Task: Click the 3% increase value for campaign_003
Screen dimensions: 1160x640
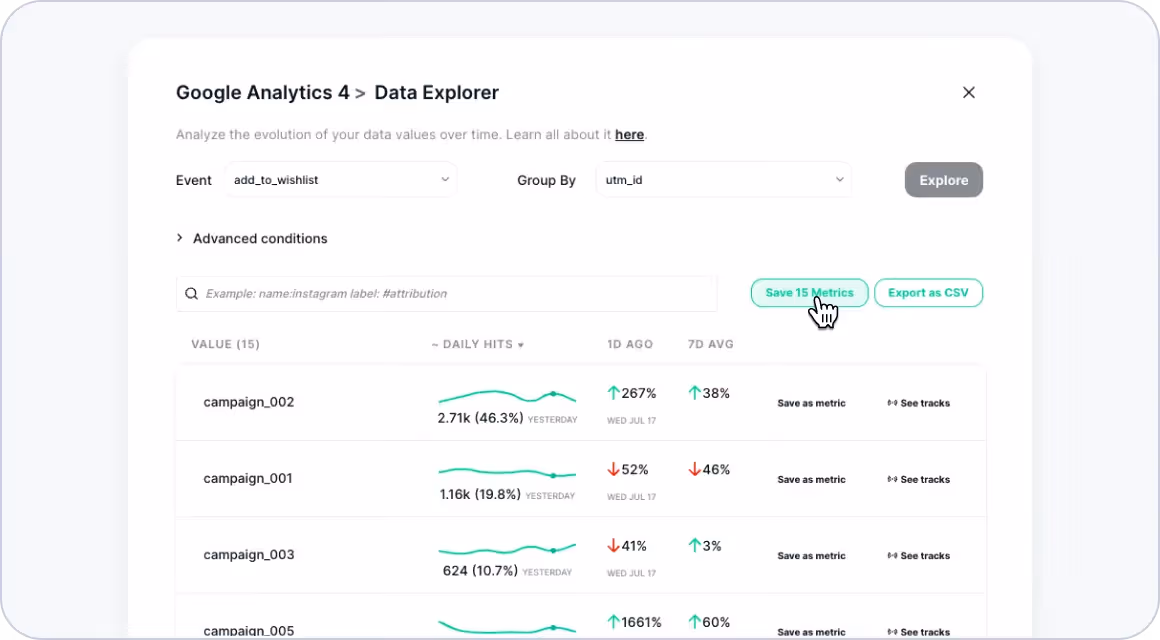Action: coord(704,546)
